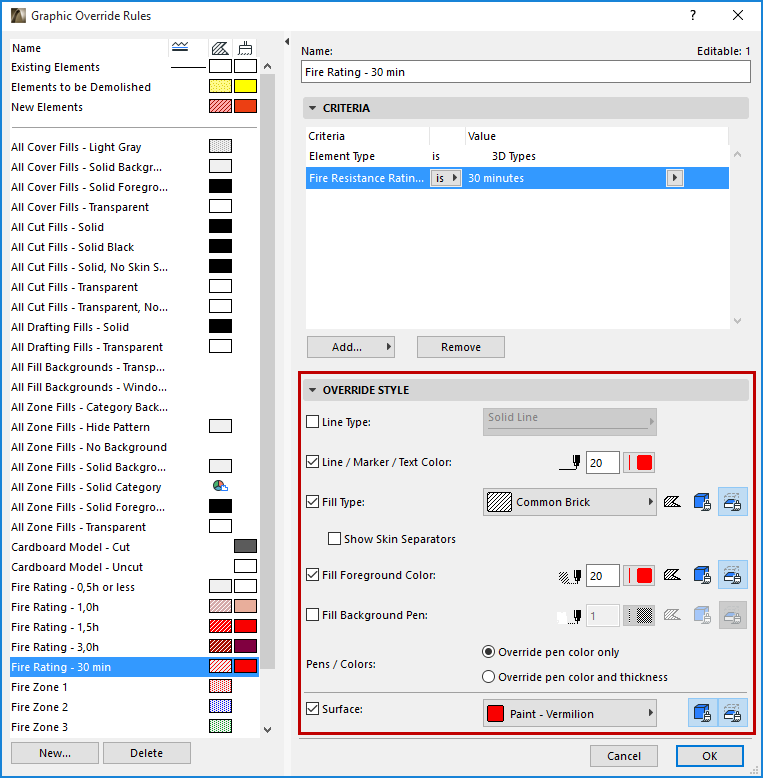
Task: Toggle Surface cover fill override icon
Action: (702, 713)
